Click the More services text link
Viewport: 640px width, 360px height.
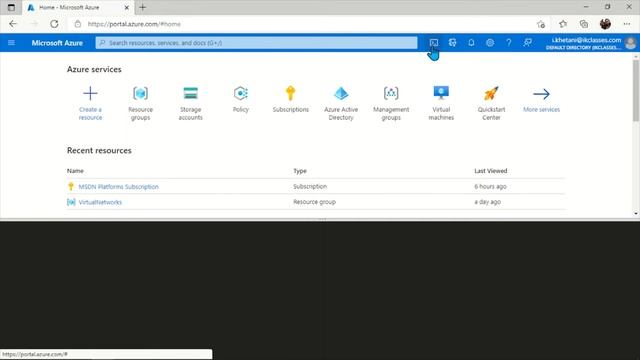click(x=541, y=109)
